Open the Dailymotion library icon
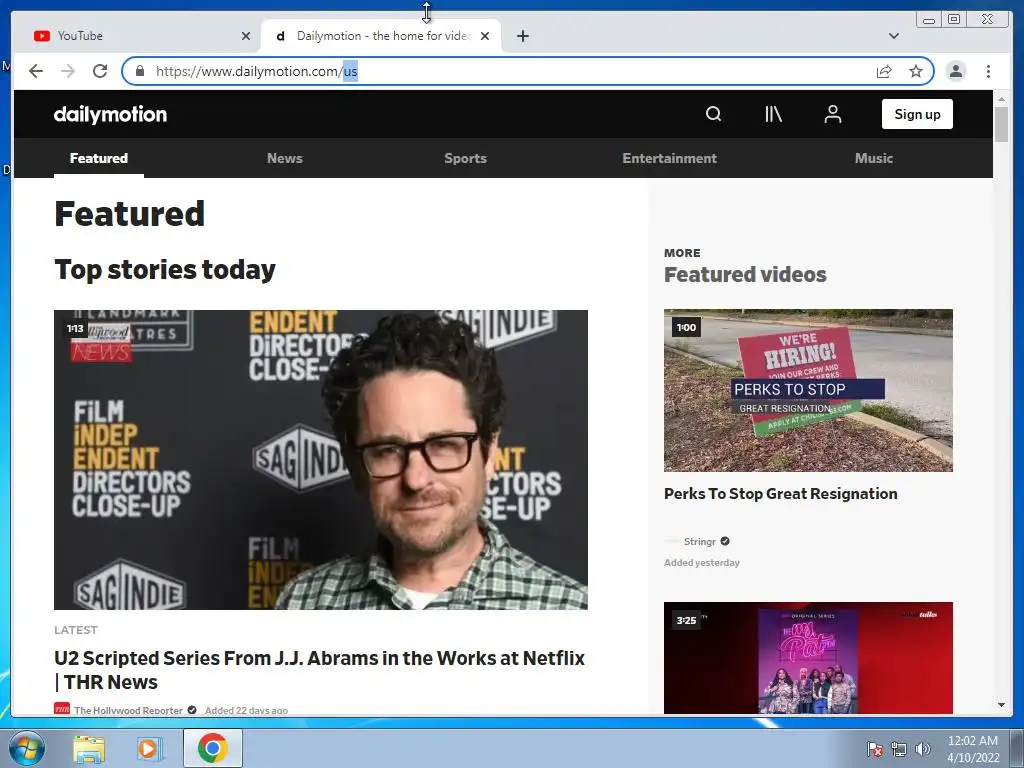The width and height of the screenshot is (1024, 768). click(x=773, y=114)
